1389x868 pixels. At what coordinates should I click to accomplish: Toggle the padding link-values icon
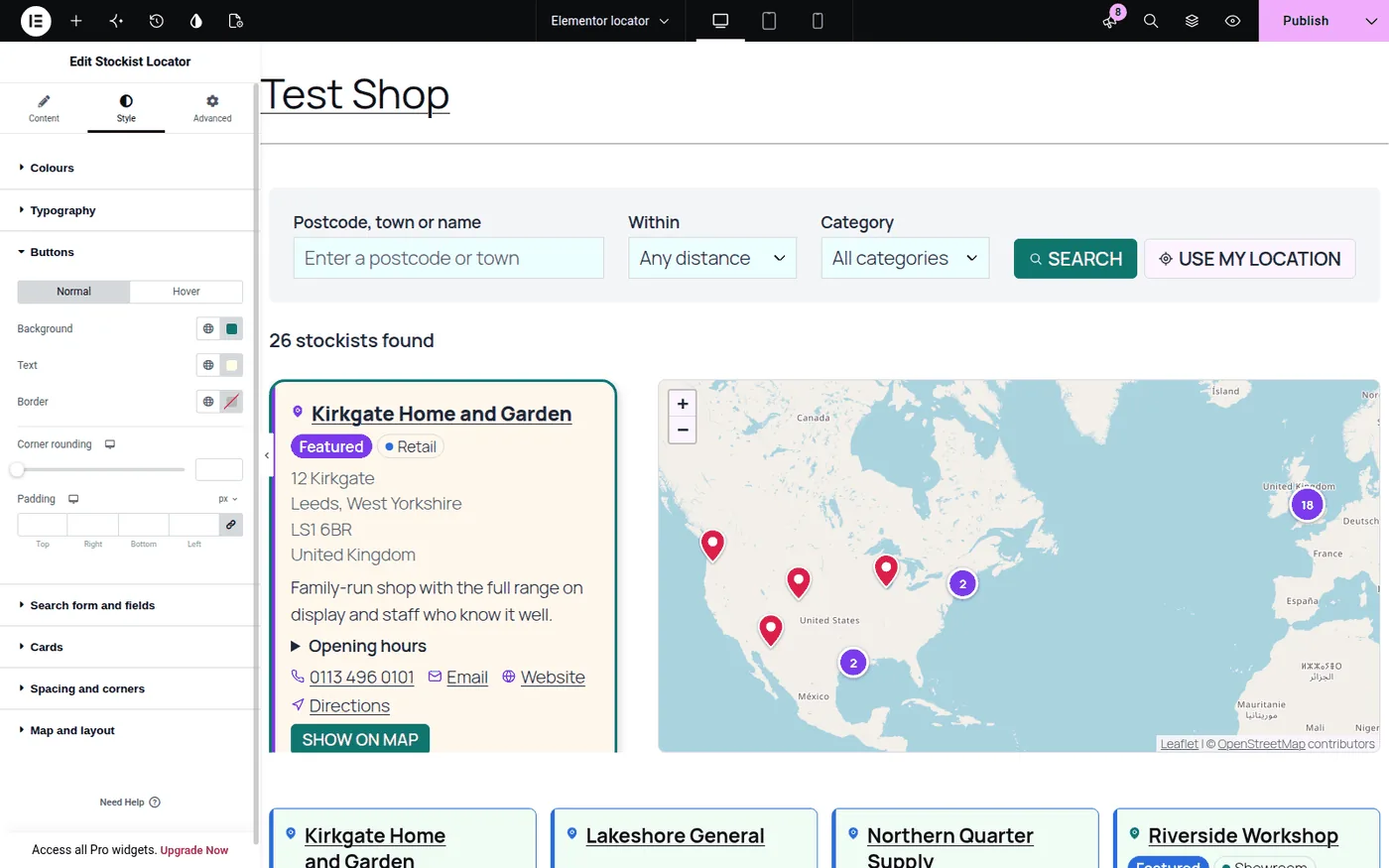[x=231, y=525]
